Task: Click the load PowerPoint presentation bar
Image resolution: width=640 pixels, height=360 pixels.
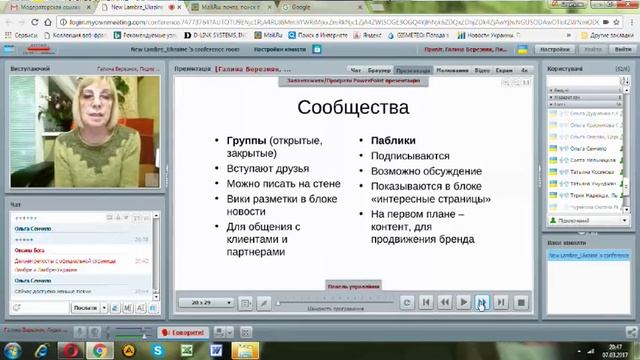Action: [x=353, y=81]
